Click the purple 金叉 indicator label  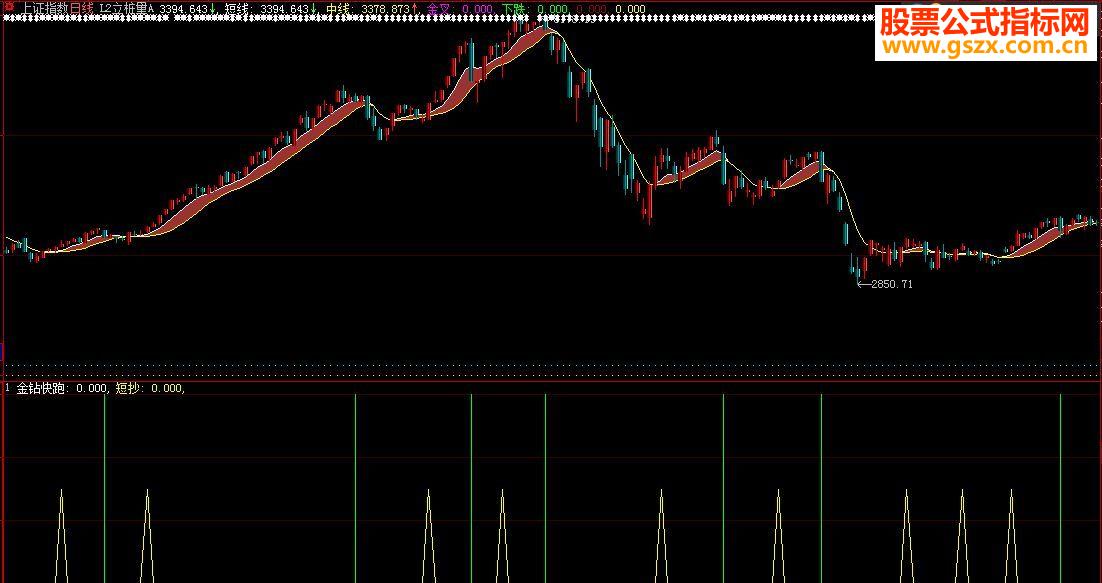point(441,9)
